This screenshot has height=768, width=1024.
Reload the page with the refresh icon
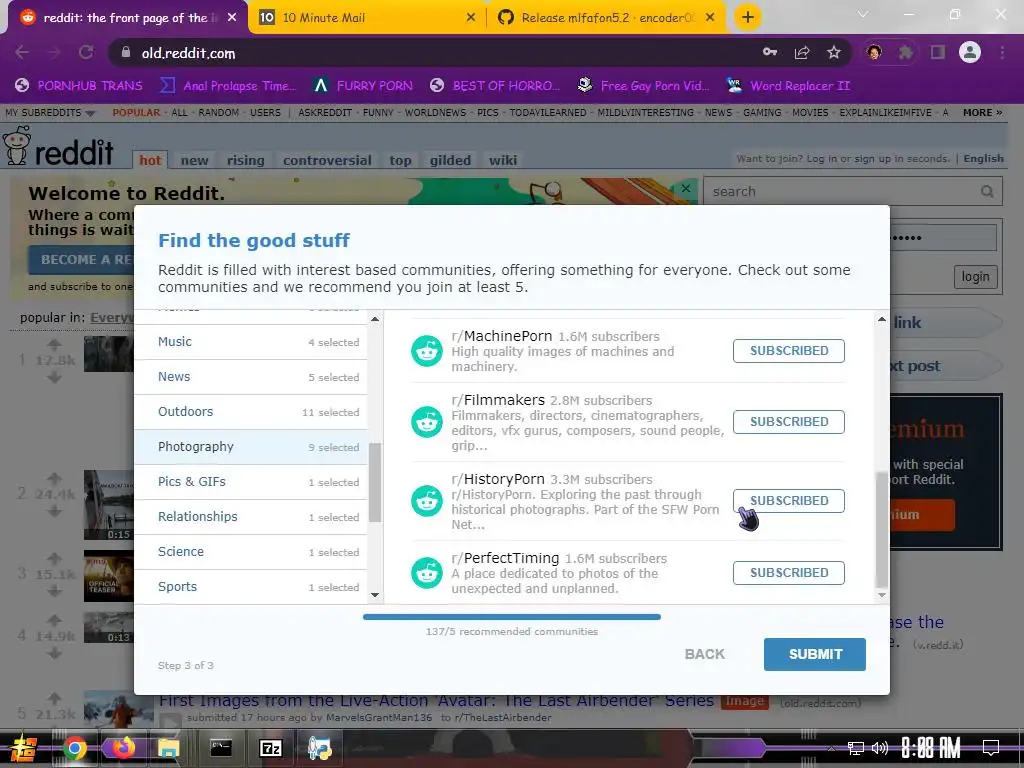[86, 53]
